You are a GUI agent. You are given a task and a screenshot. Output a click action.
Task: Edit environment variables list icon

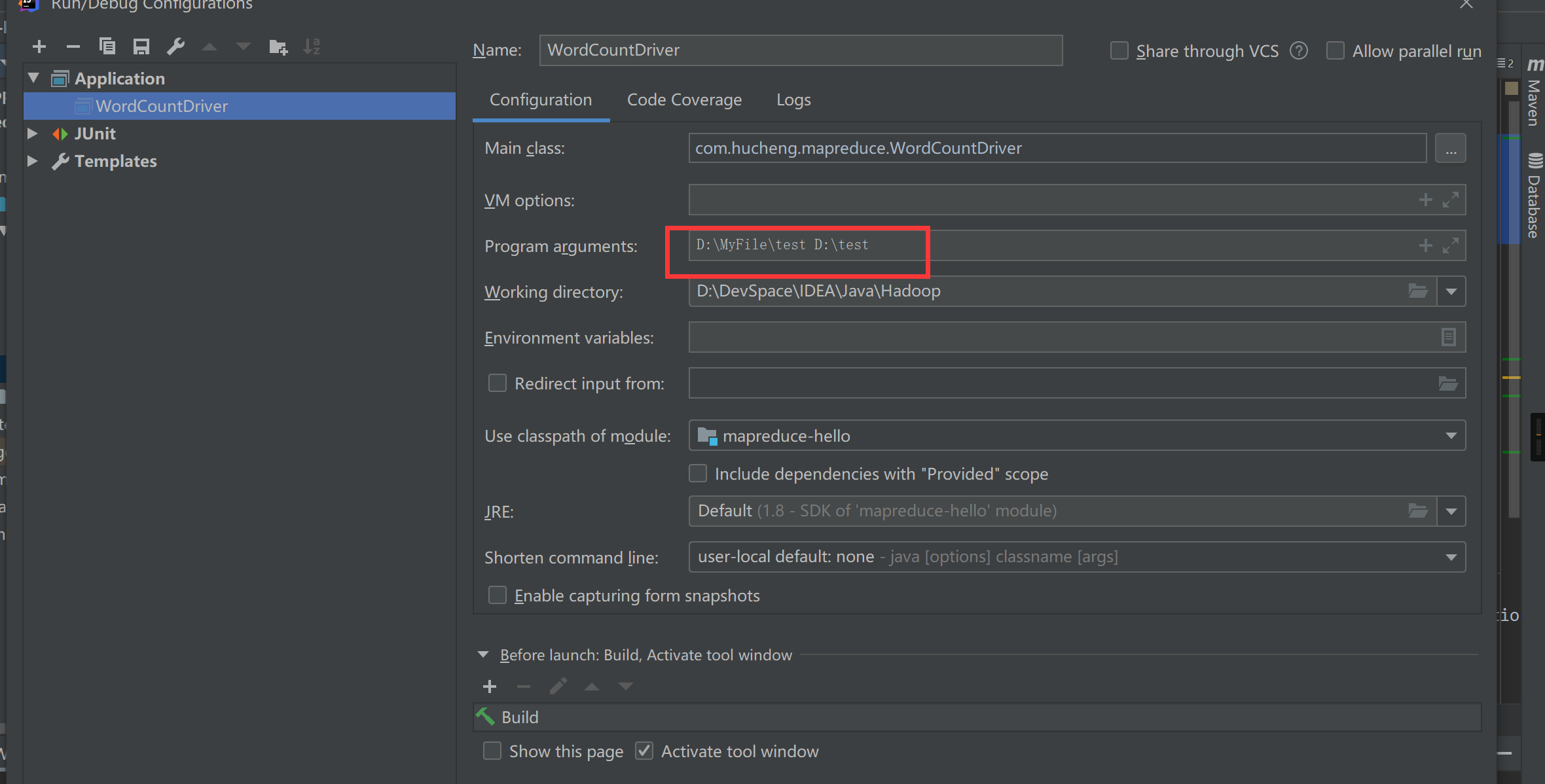pyautogui.click(x=1449, y=337)
